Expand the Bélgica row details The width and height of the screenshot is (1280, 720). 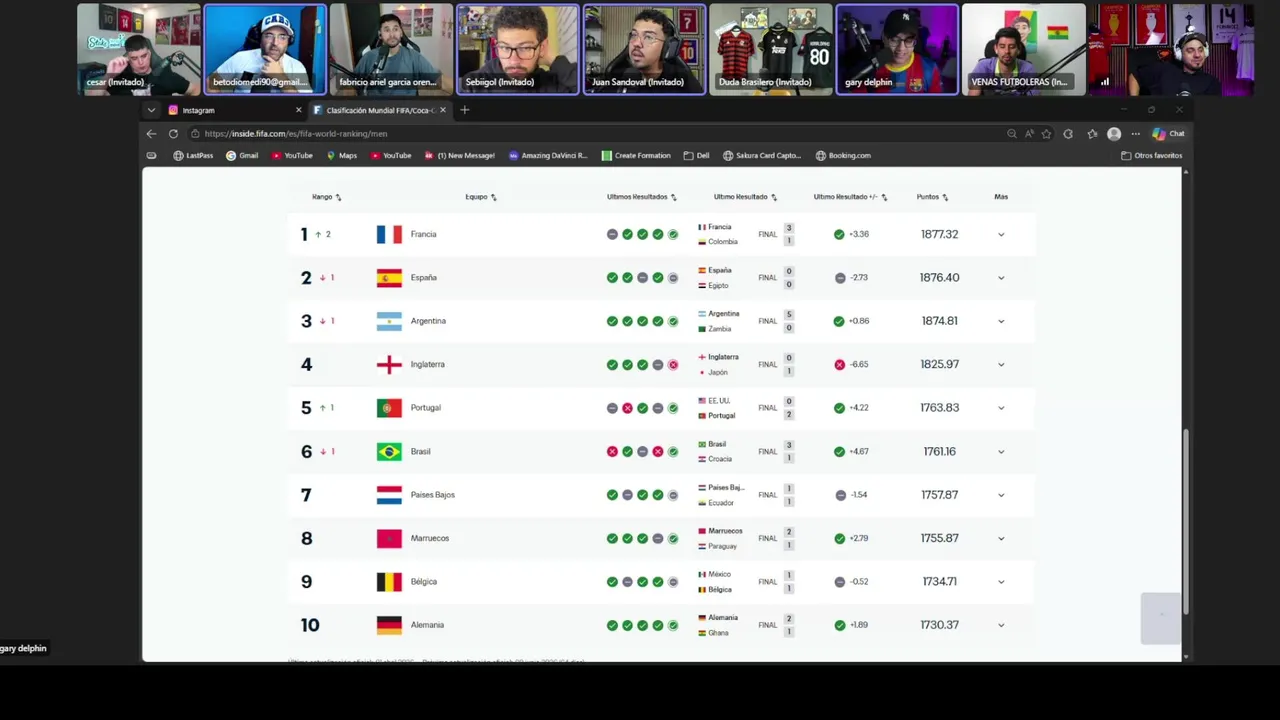coord(1001,582)
